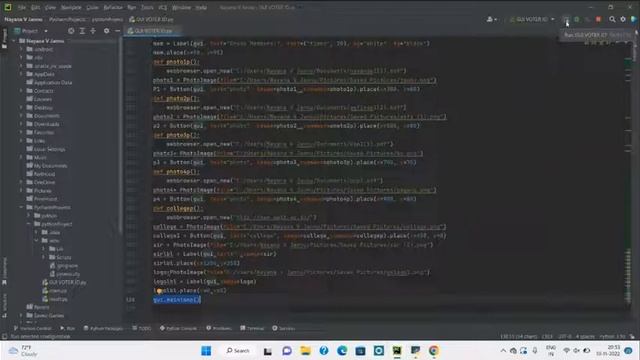
Task: Expand the Pictures folder
Action: pyautogui.click(x=21, y=191)
